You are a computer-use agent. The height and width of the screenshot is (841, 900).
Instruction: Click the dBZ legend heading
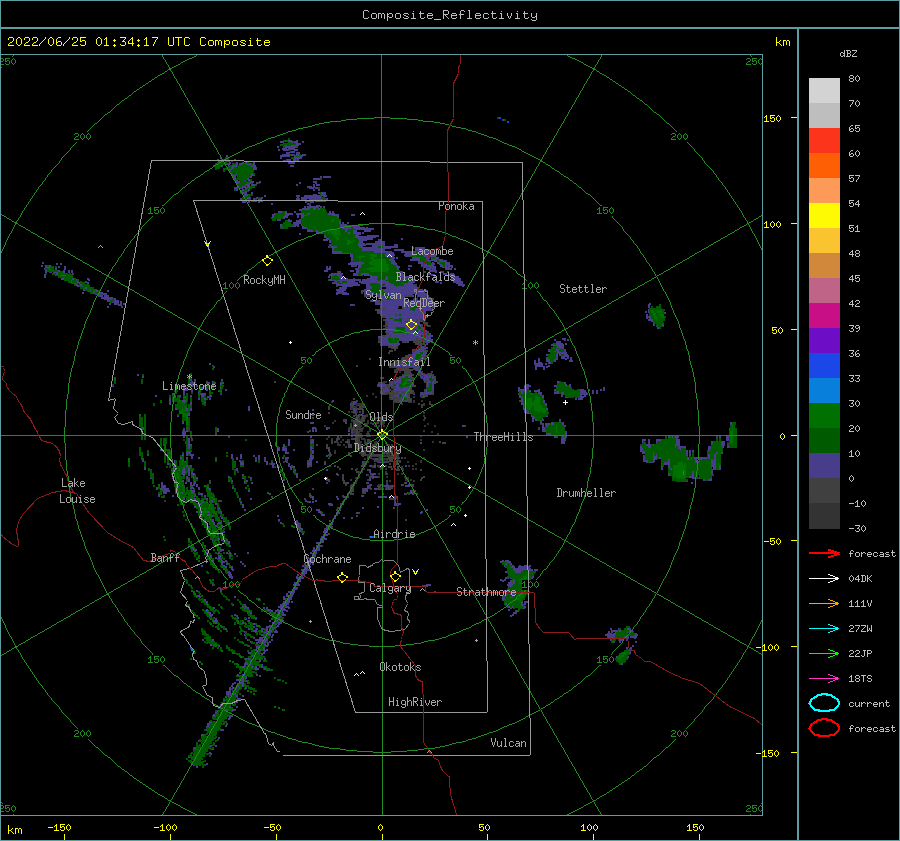click(x=848, y=54)
